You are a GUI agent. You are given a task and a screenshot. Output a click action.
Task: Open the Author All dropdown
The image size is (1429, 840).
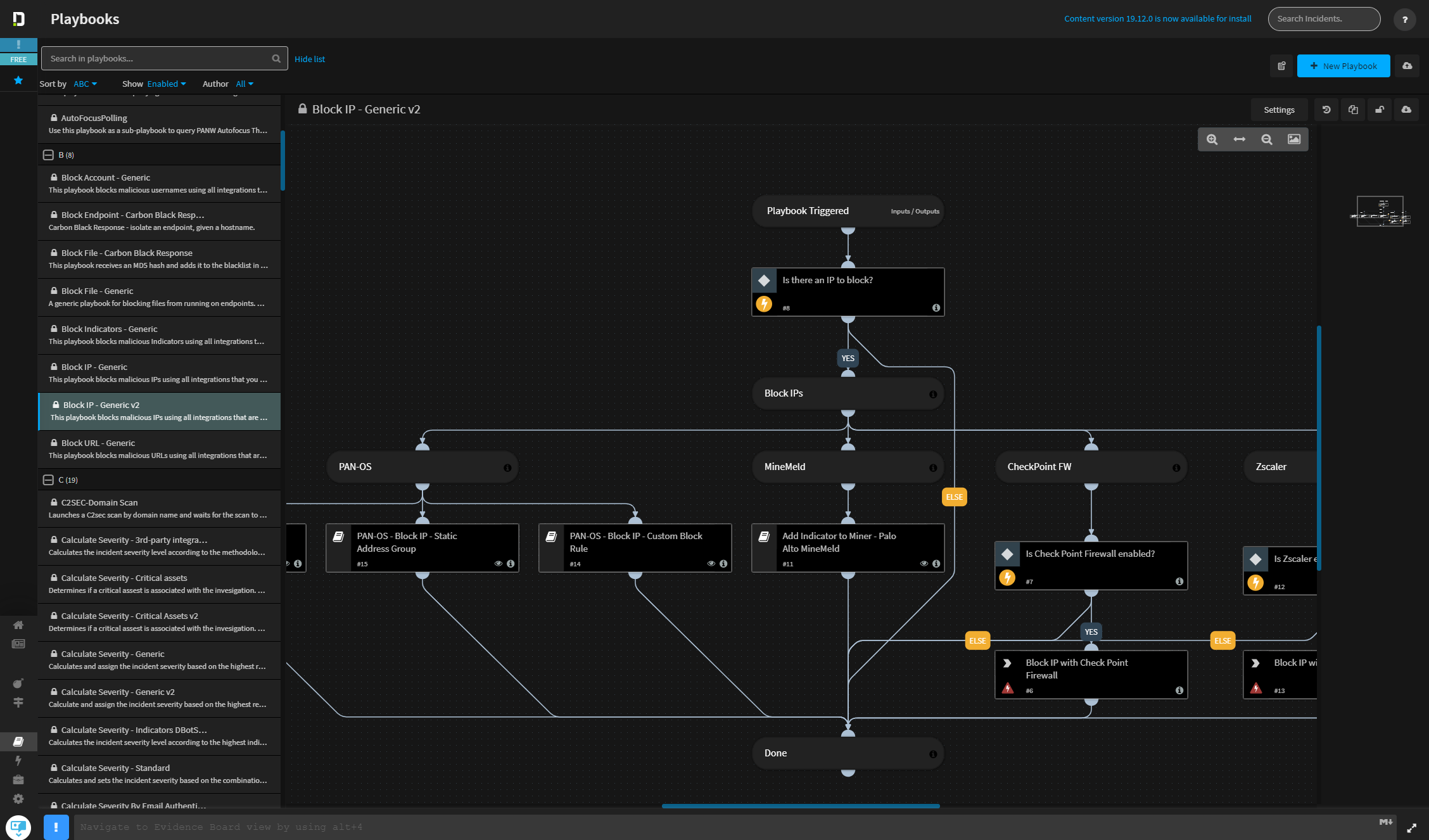coord(245,84)
